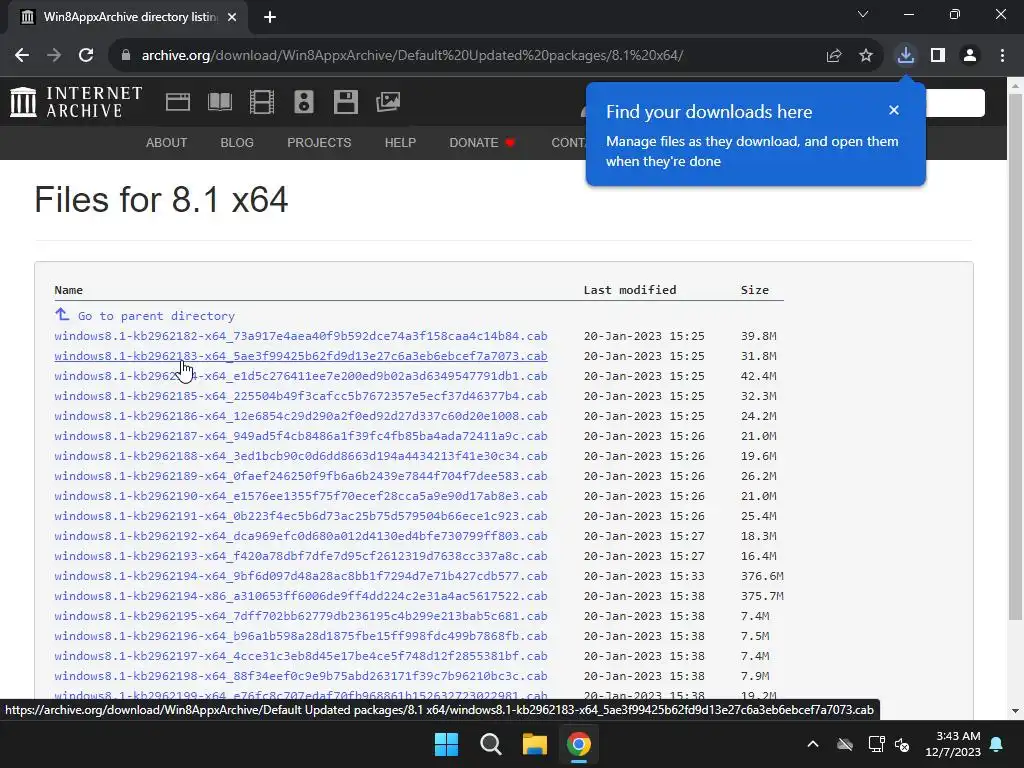Viewport: 1024px width, 768px height.
Task: Download kb2962186-x64 cab file
Action: pyautogui.click(x=300, y=416)
